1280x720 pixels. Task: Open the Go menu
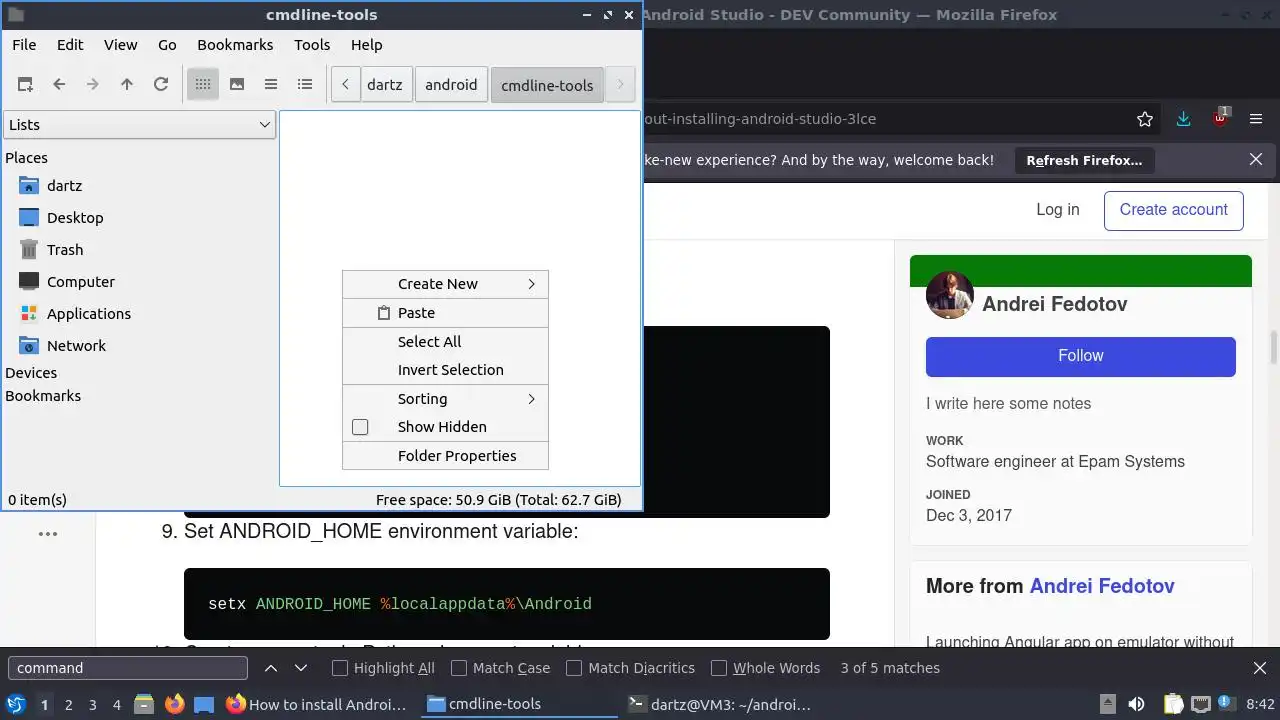click(x=167, y=45)
